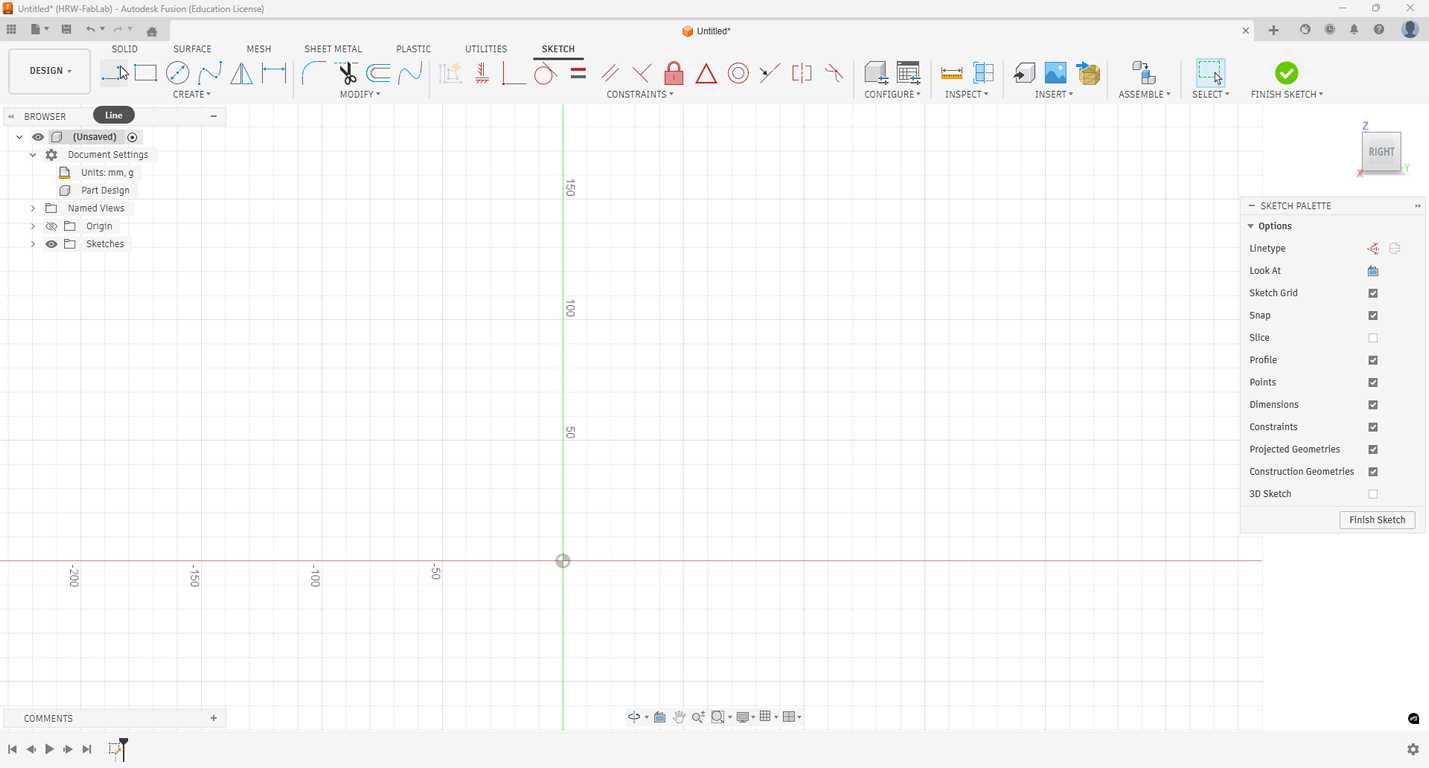Open the CONFIGURE dropdown menu
Screen dimensions: 1429x768
point(893,94)
